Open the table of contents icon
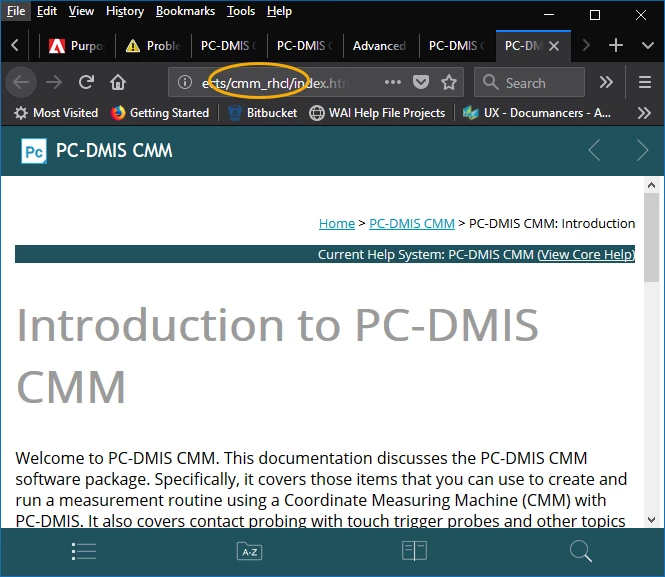 [84, 551]
